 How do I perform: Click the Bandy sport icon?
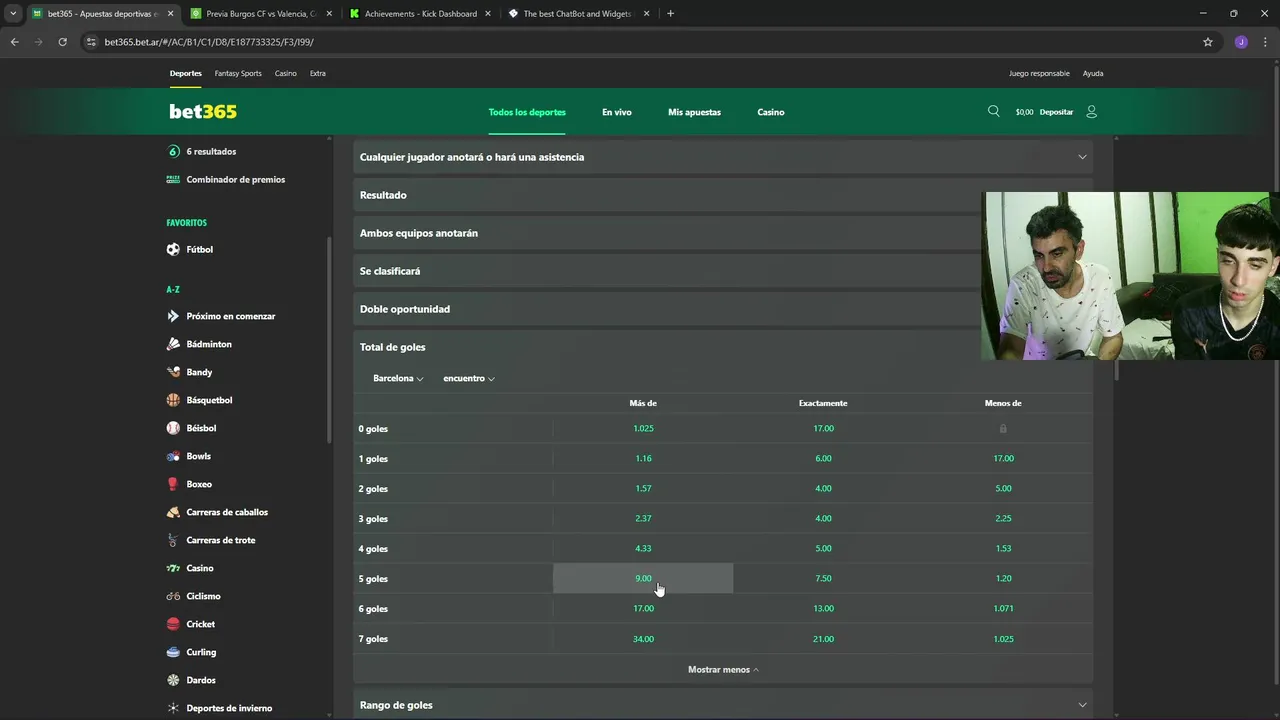click(173, 372)
